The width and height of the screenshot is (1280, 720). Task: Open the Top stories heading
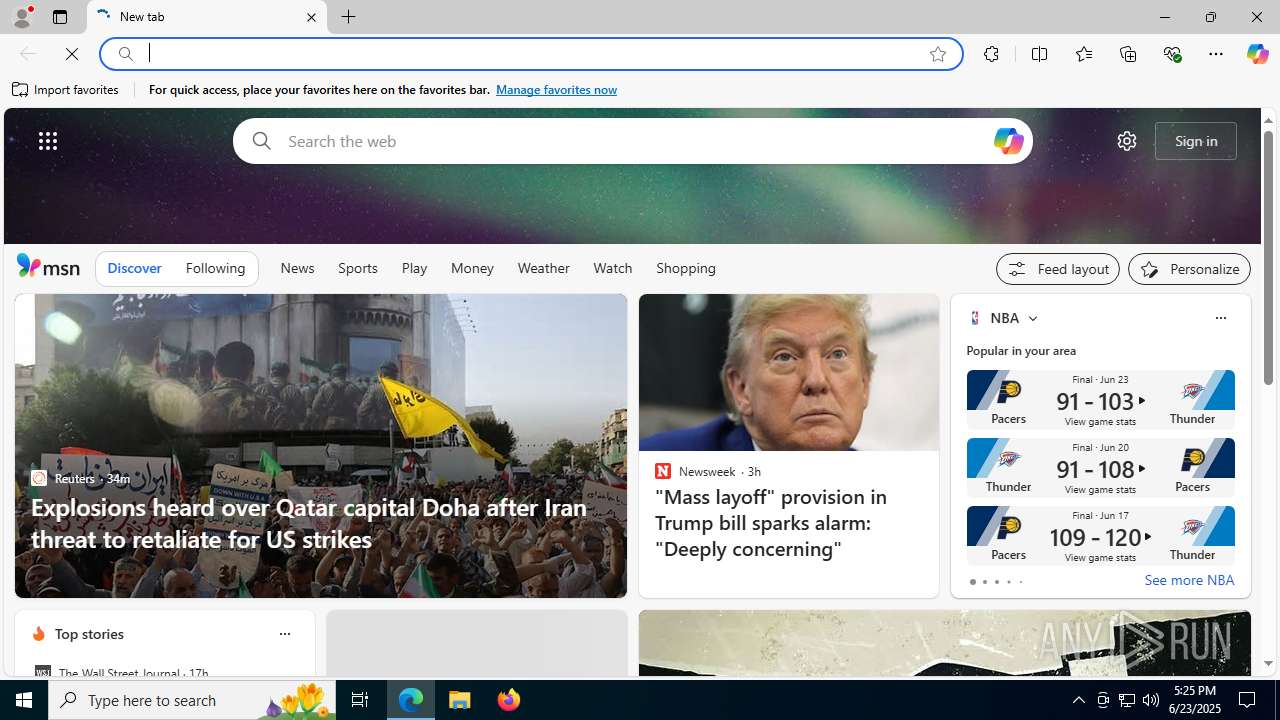pyautogui.click(x=89, y=634)
